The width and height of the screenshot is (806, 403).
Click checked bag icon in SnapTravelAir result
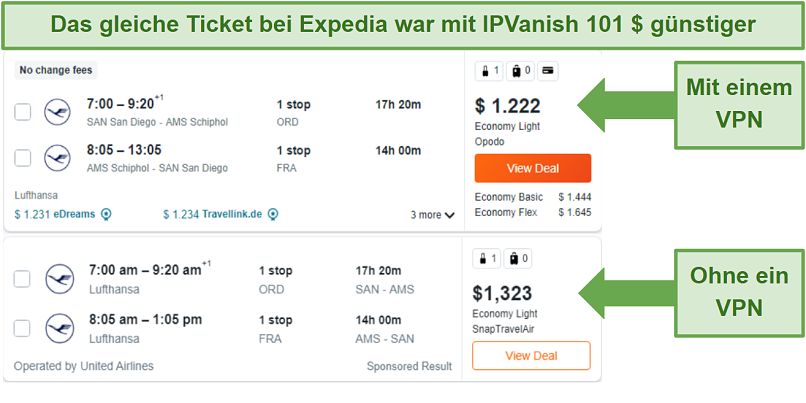click(518, 259)
